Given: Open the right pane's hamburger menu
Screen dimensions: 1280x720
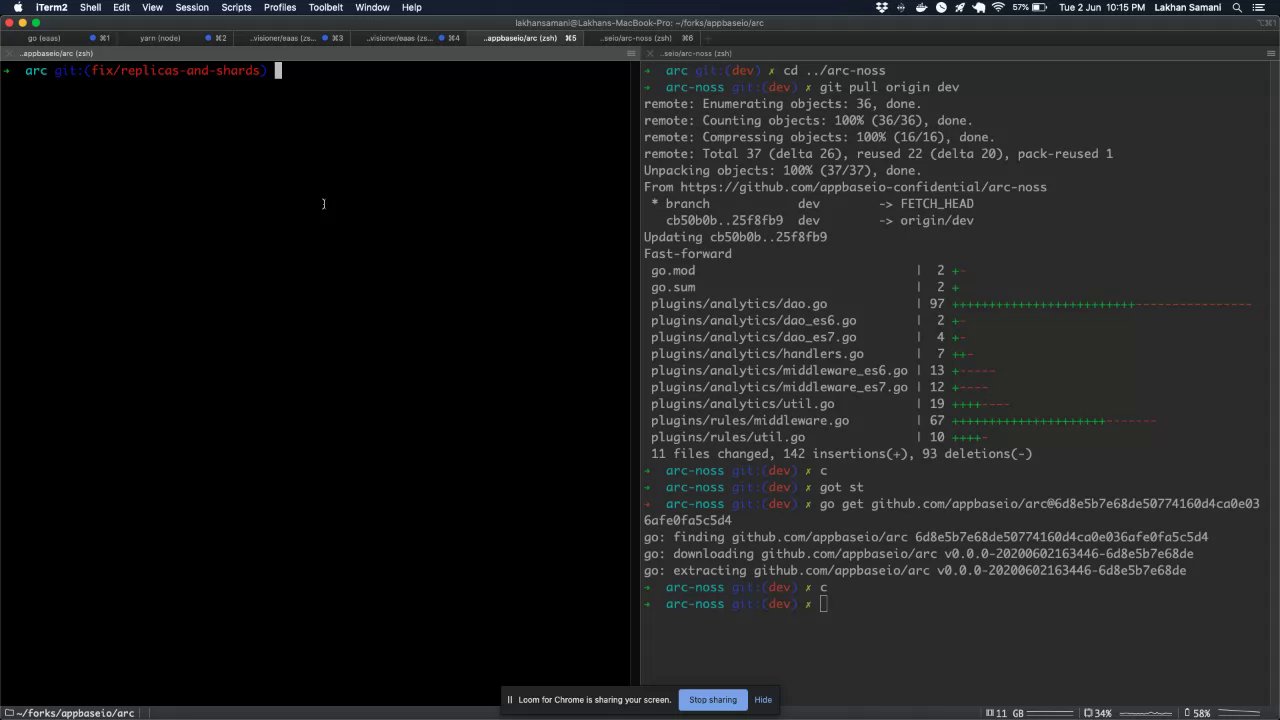Looking at the screenshot, I should [x=1271, y=53].
